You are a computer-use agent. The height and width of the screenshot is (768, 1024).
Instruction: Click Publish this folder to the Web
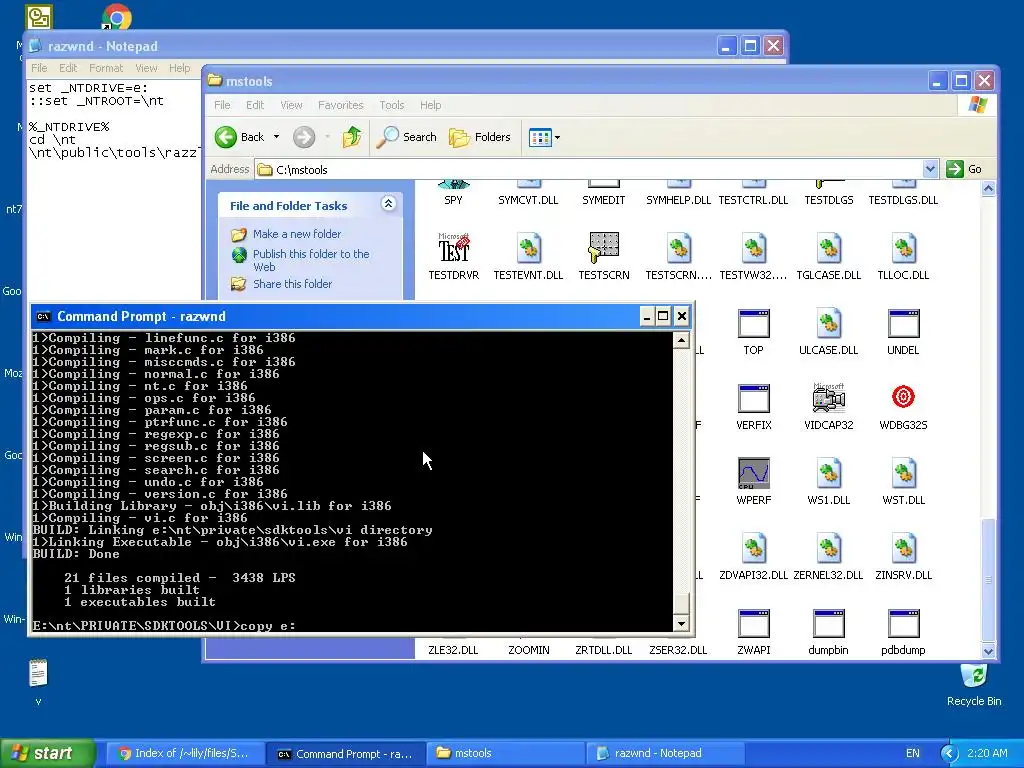pos(311,260)
